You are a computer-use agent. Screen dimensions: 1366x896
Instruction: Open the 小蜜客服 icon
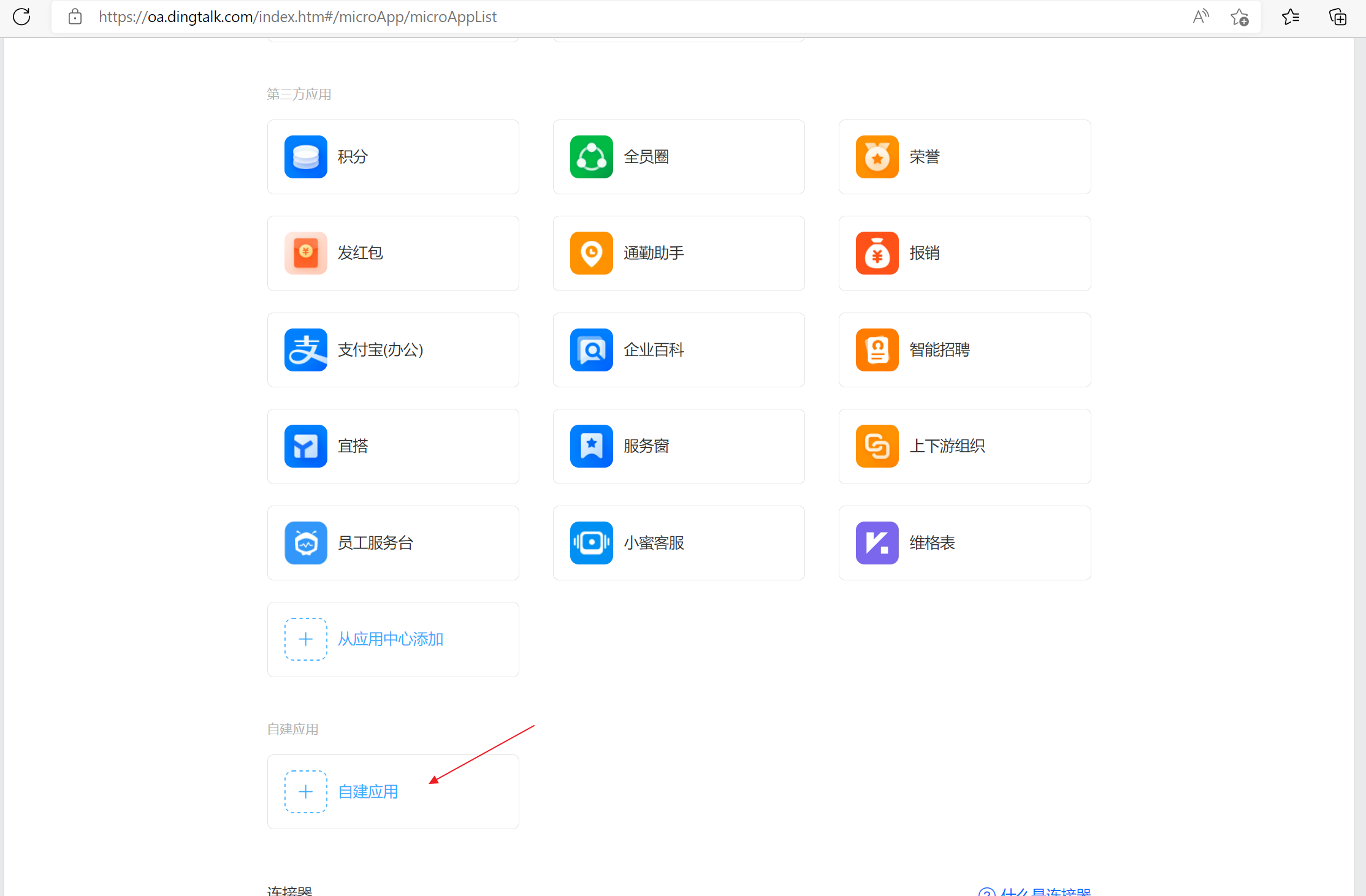pyautogui.click(x=592, y=543)
